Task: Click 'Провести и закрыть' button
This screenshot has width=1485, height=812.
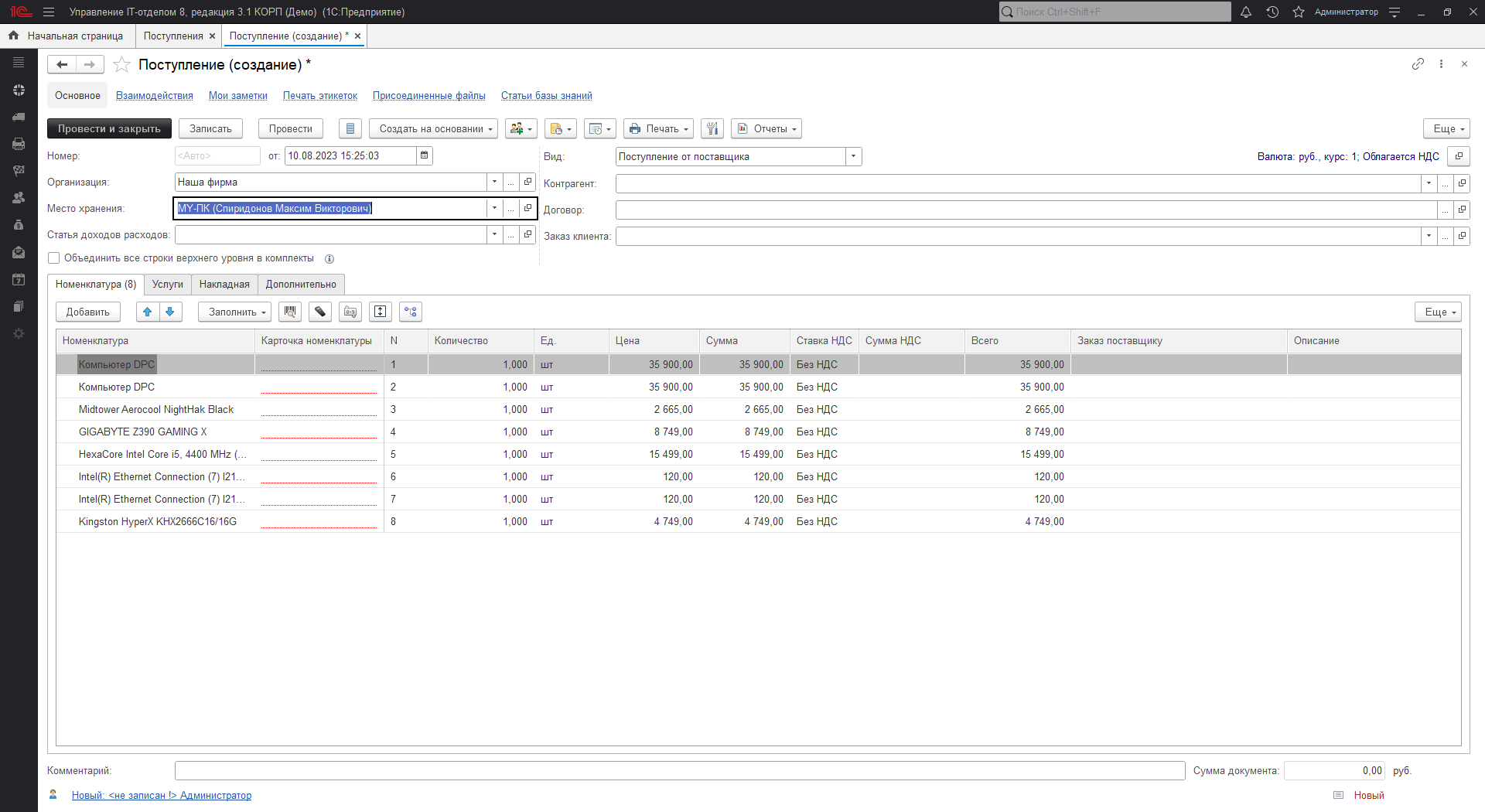Action: (109, 128)
